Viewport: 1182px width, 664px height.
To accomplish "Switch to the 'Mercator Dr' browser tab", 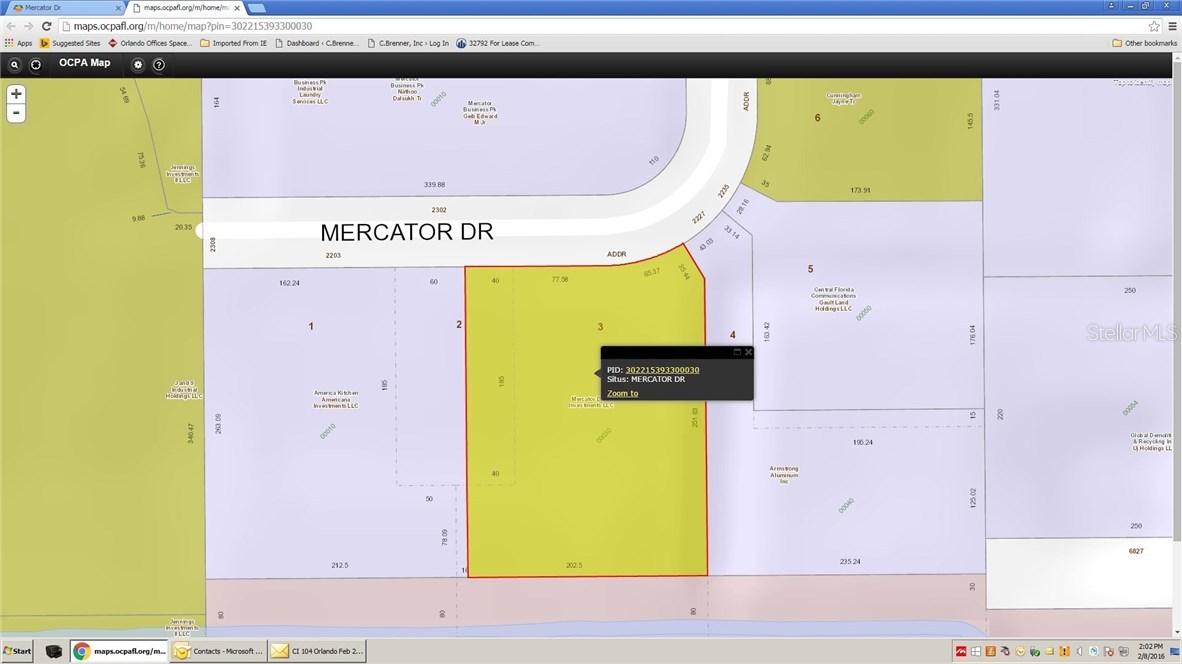I will coord(64,8).
